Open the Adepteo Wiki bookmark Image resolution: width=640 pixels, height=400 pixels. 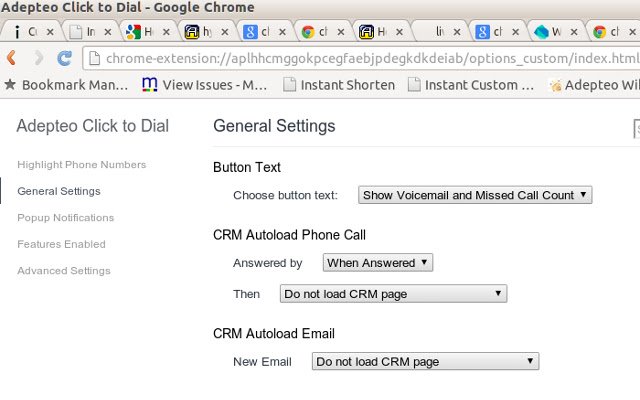(594, 85)
